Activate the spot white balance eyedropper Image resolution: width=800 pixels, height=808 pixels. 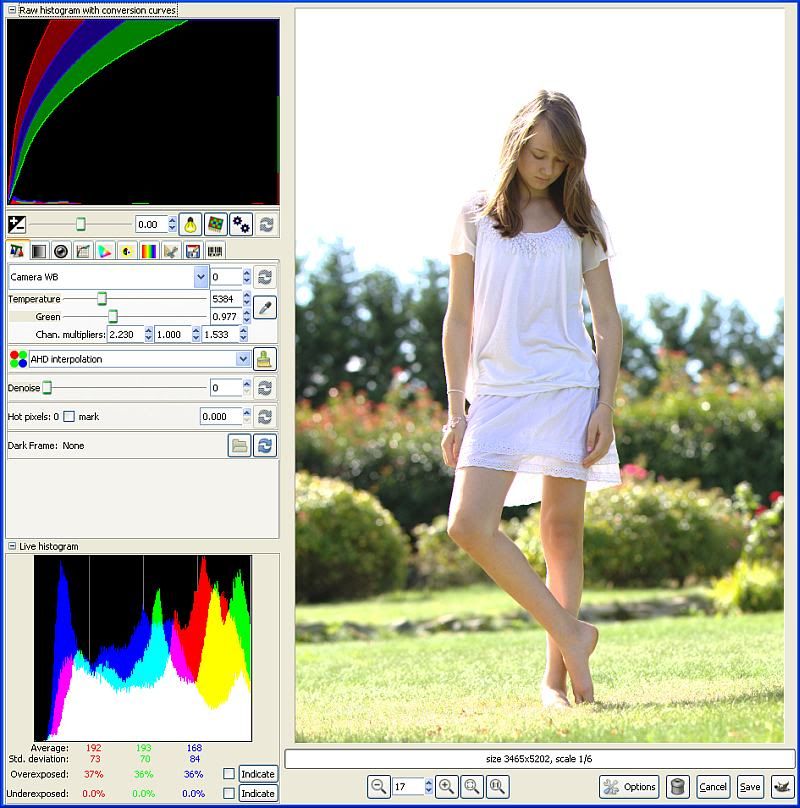263,307
